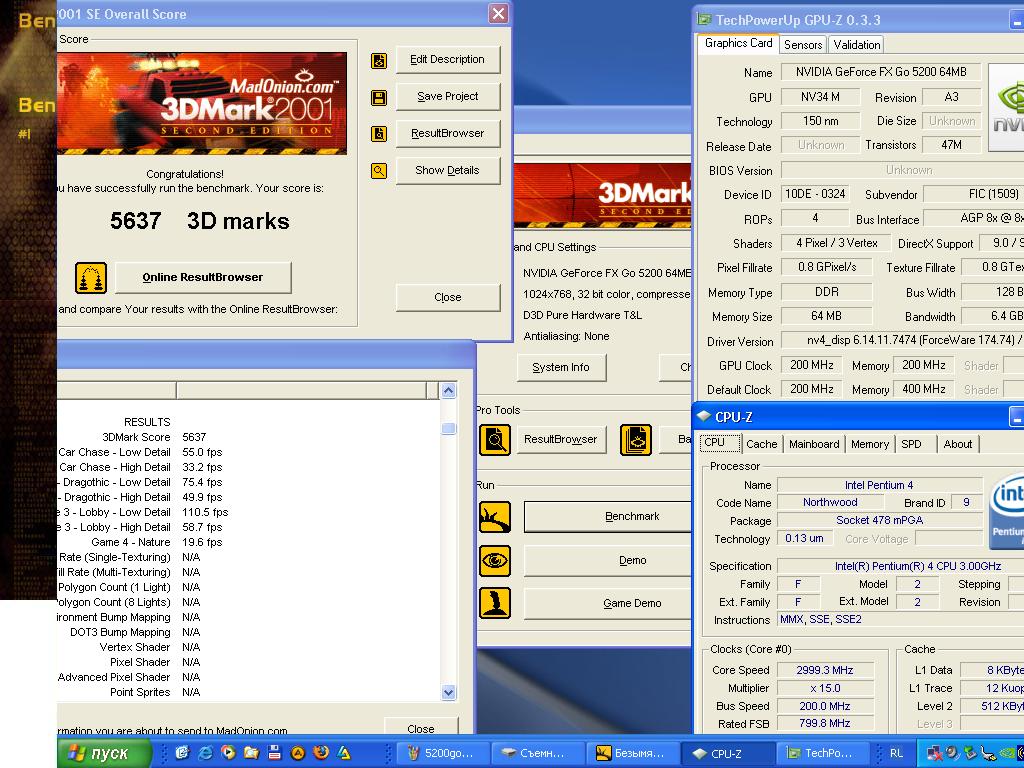
Task: Click the results list scroll down arrow
Action: tap(449, 692)
